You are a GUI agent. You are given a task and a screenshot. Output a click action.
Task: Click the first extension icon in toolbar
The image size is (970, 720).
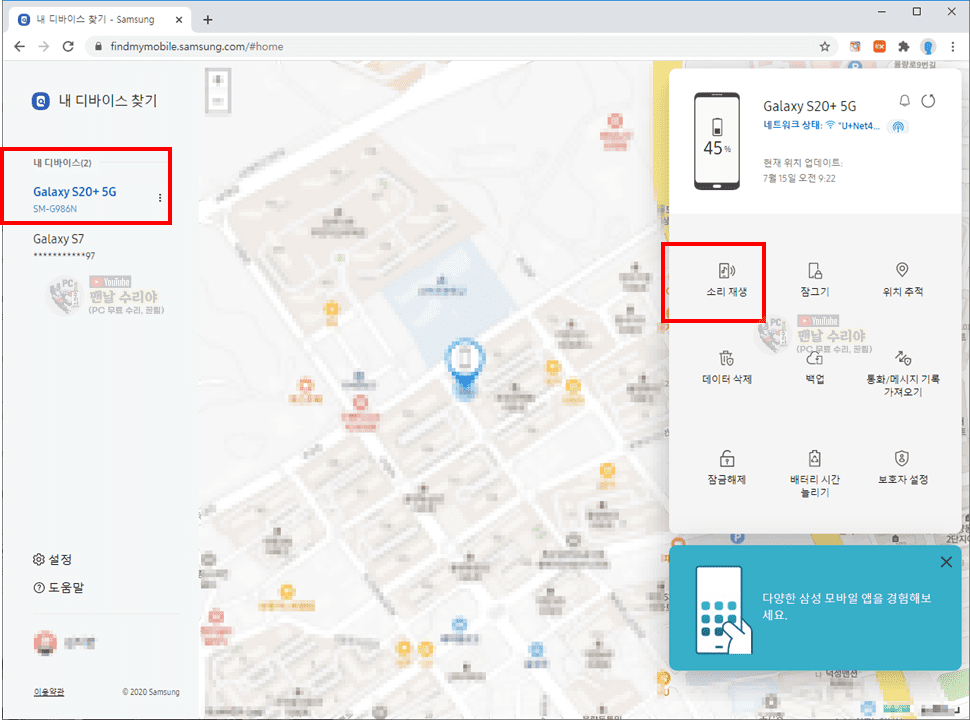click(855, 46)
